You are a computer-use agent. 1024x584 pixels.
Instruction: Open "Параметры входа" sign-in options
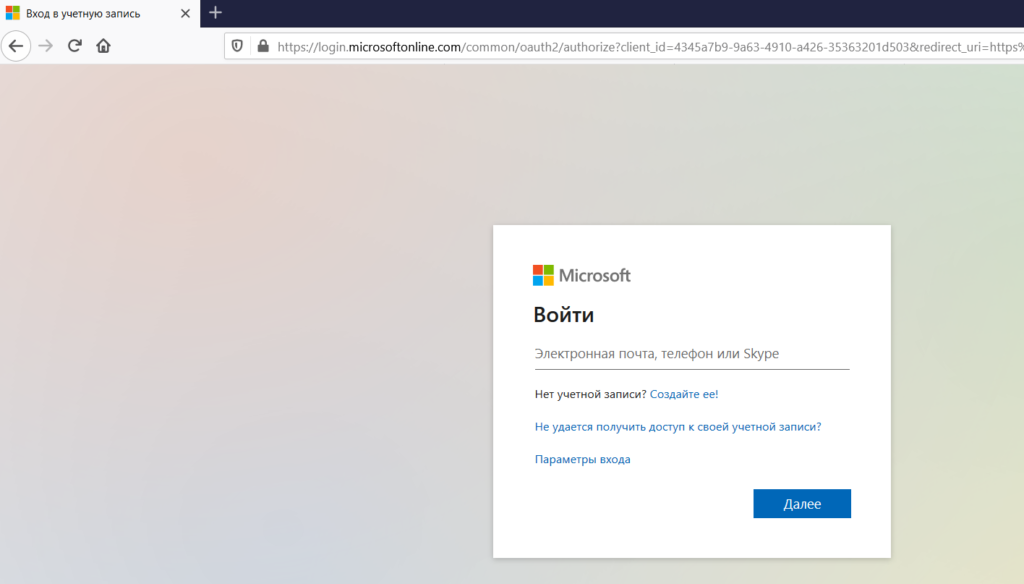point(583,459)
